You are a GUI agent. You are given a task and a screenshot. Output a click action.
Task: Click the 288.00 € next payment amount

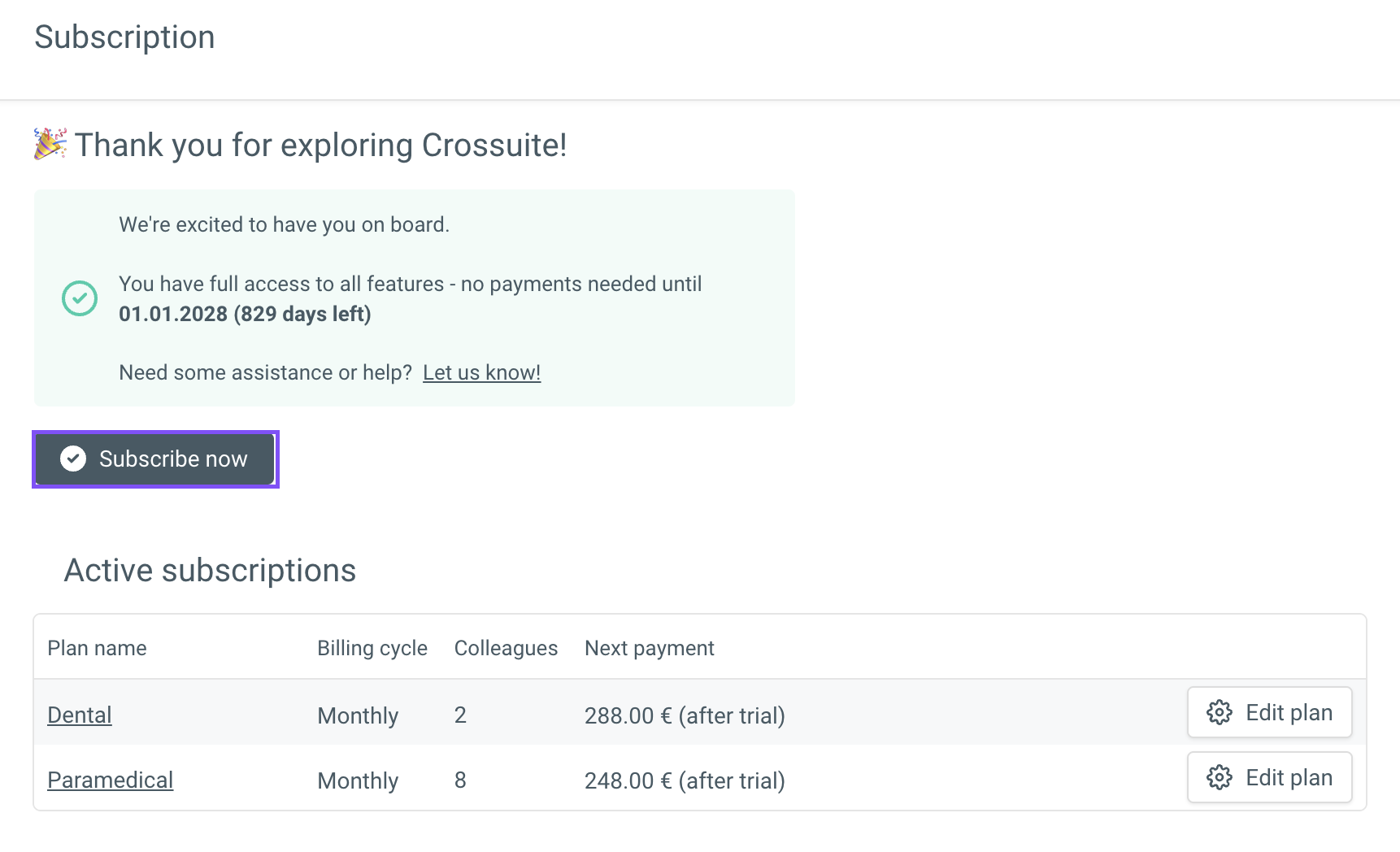628,716
